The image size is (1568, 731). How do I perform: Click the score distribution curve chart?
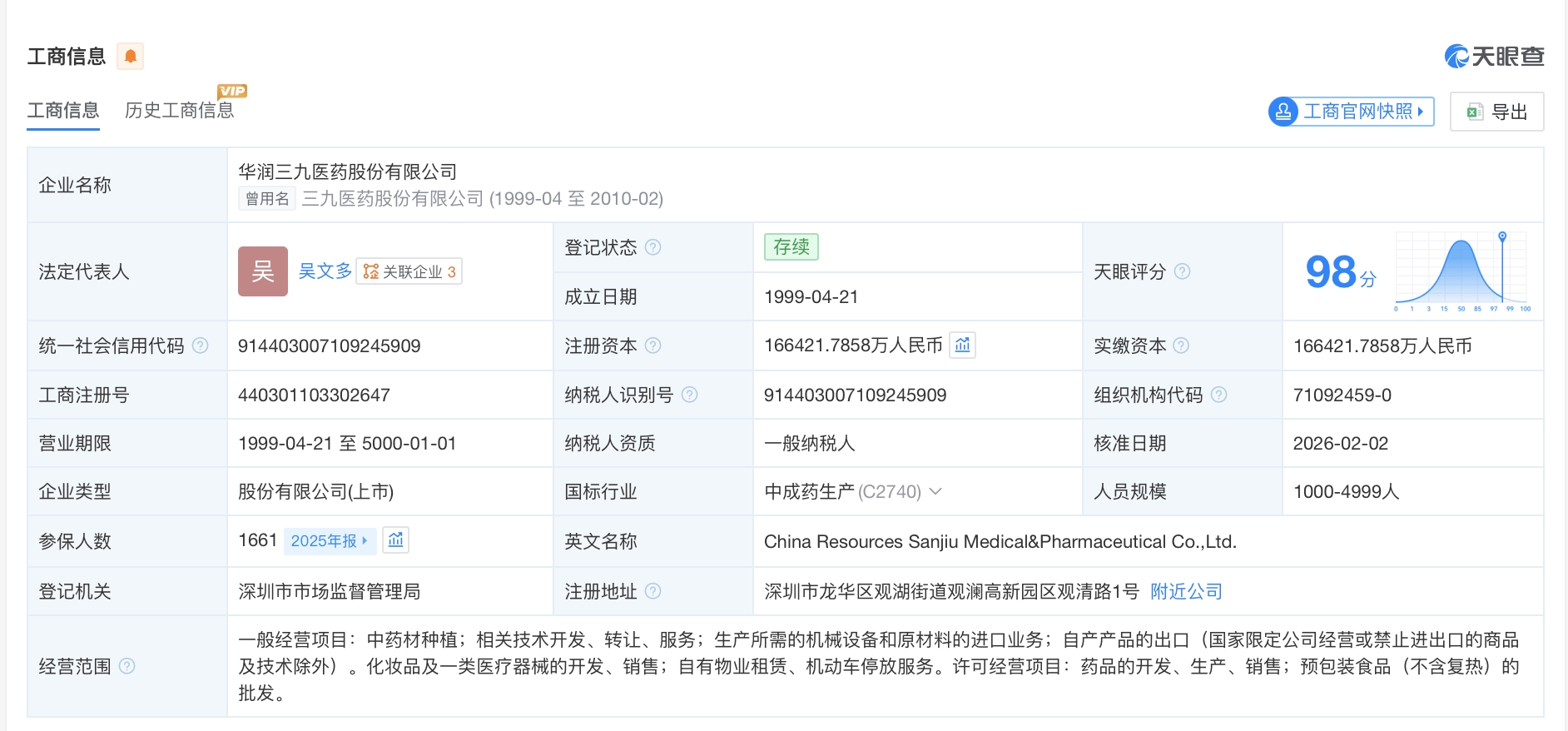pyautogui.click(x=1463, y=271)
